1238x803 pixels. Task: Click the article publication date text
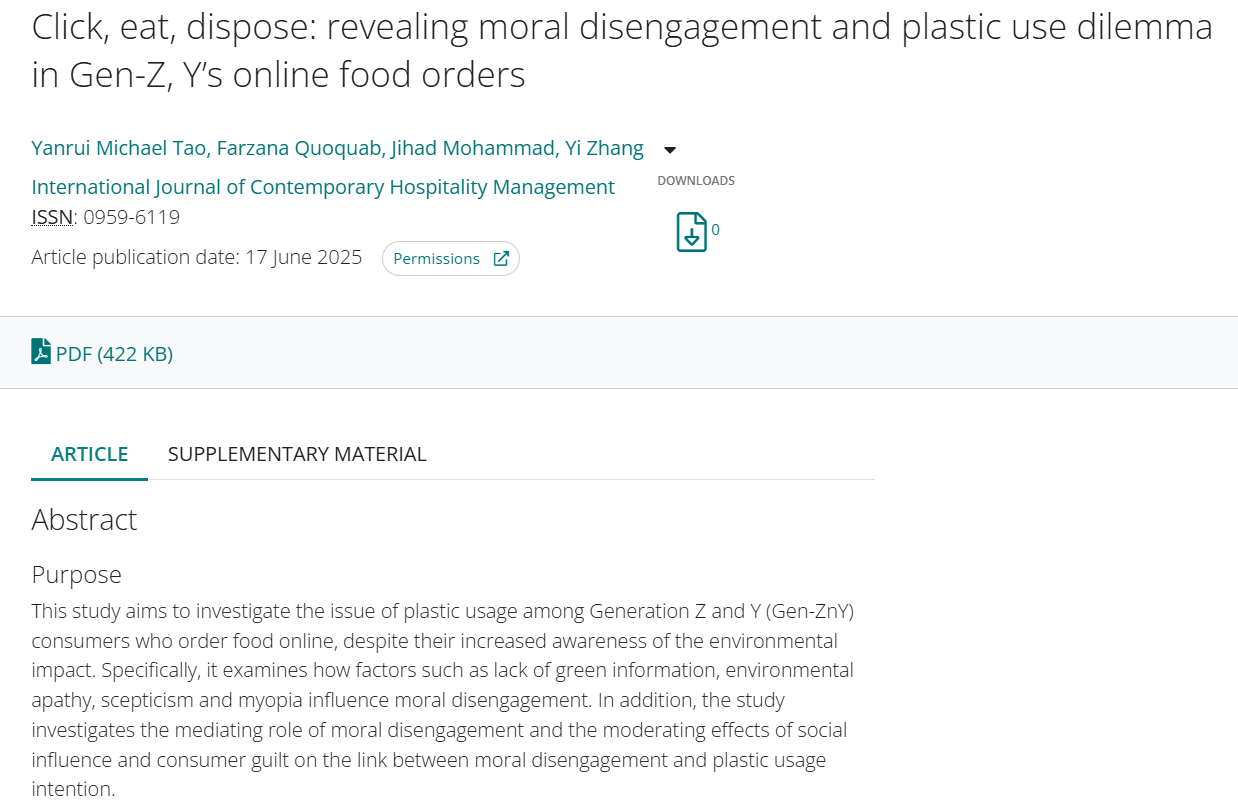pos(197,257)
